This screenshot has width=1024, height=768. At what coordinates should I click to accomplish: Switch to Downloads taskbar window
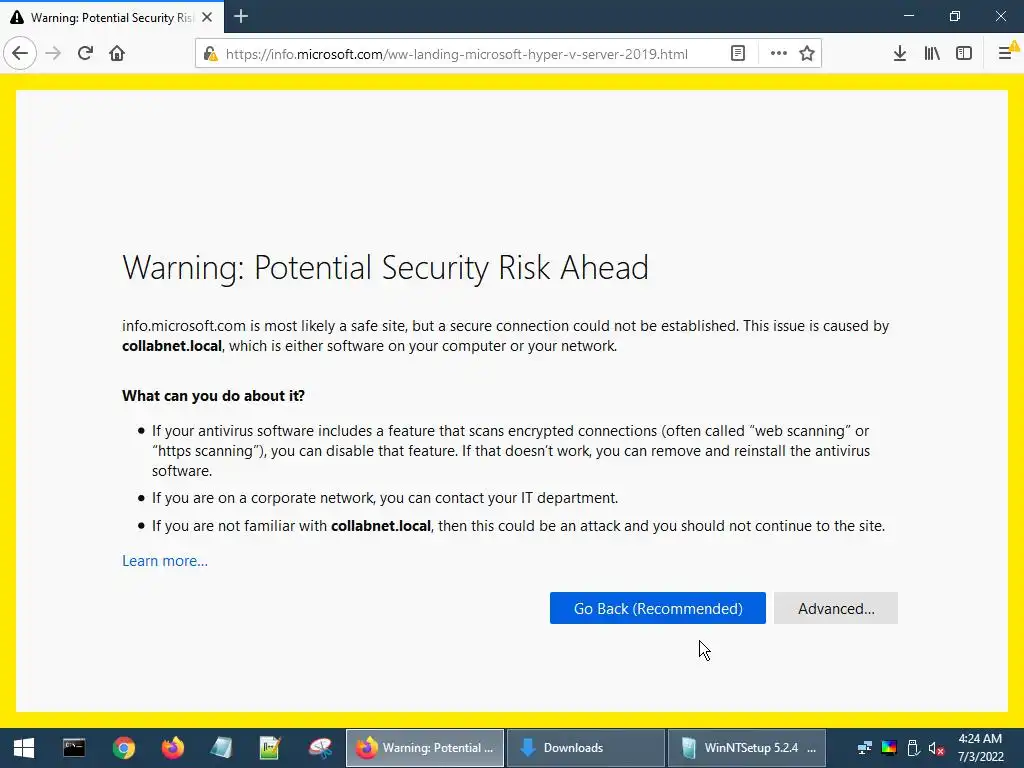click(x=586, y=748)
